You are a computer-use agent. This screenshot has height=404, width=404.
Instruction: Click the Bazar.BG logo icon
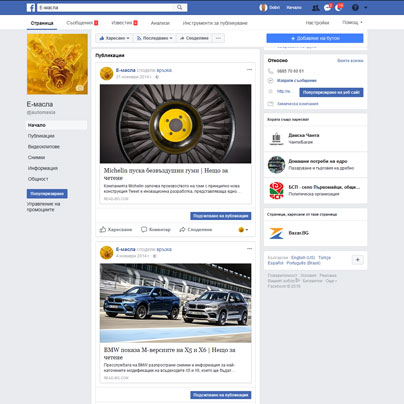(276, 233)
